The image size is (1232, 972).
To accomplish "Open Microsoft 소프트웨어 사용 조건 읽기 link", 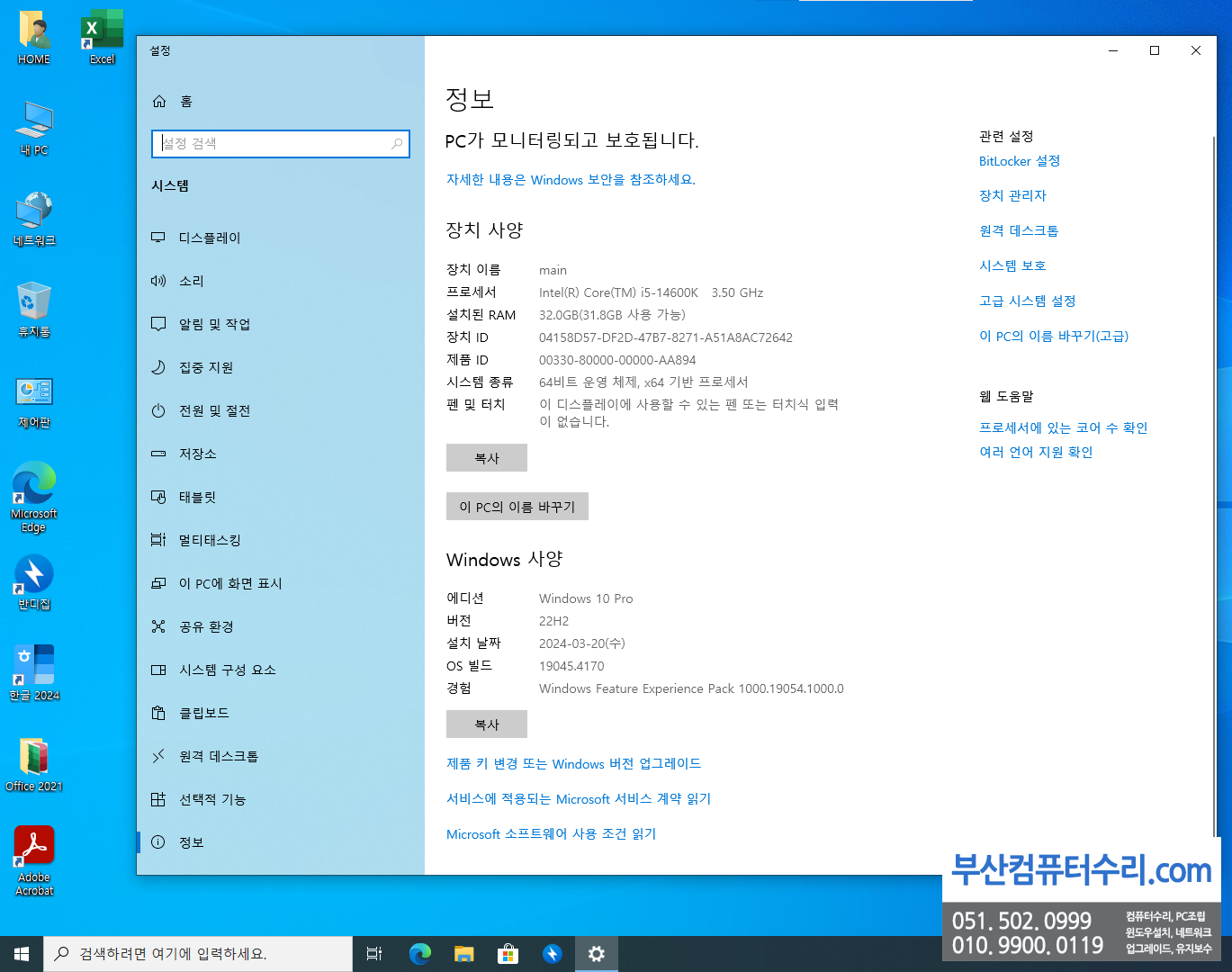I will click(551, 834).
